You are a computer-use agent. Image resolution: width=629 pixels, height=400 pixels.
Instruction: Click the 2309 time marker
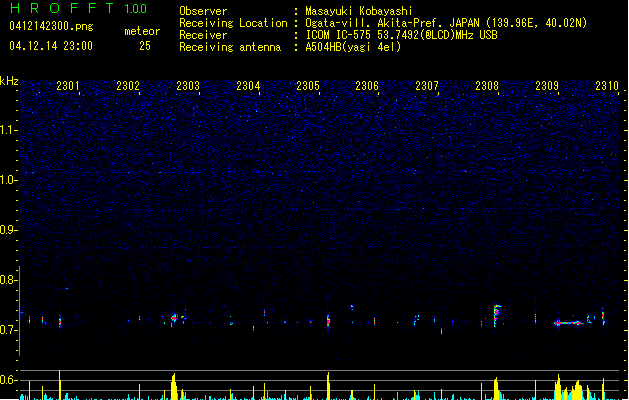click(547, 86)
